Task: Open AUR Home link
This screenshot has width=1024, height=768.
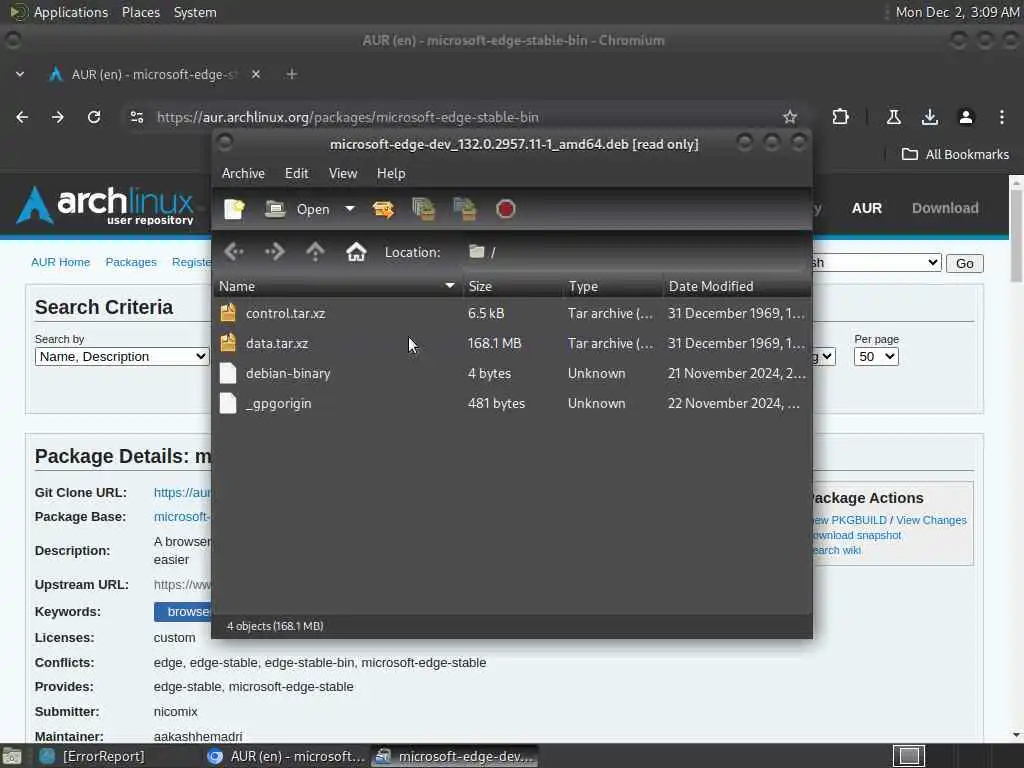Action: pyautogui.click(x=61, y=262)
